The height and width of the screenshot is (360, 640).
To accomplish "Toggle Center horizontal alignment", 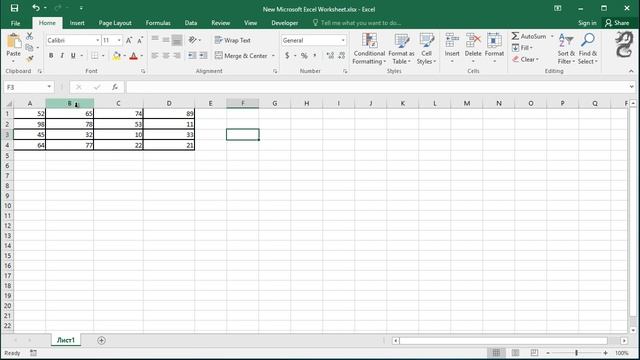I will click(x=166, y=56).
